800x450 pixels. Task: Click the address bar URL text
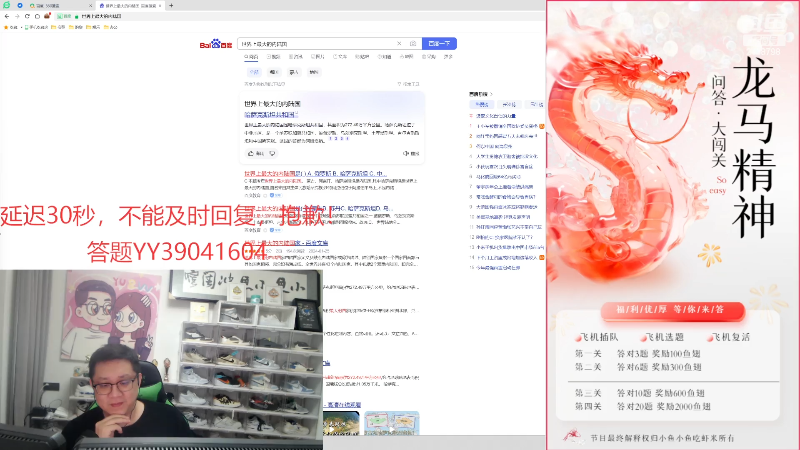click(102, 16)
